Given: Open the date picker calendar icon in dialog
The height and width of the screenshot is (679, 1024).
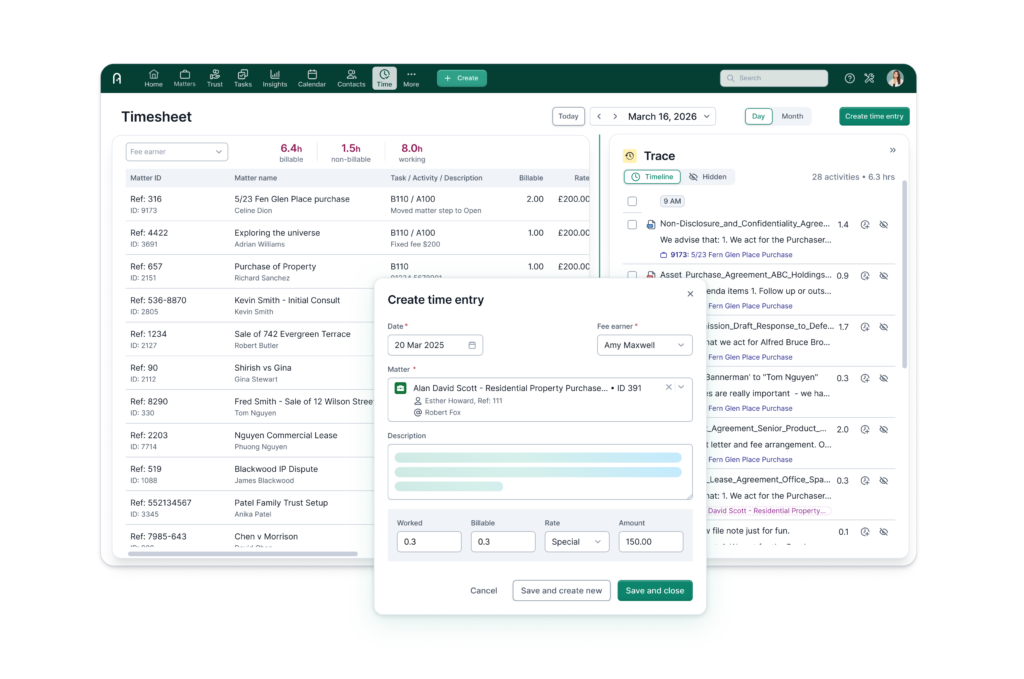Looking at the screenshot, I should point(472,345).
